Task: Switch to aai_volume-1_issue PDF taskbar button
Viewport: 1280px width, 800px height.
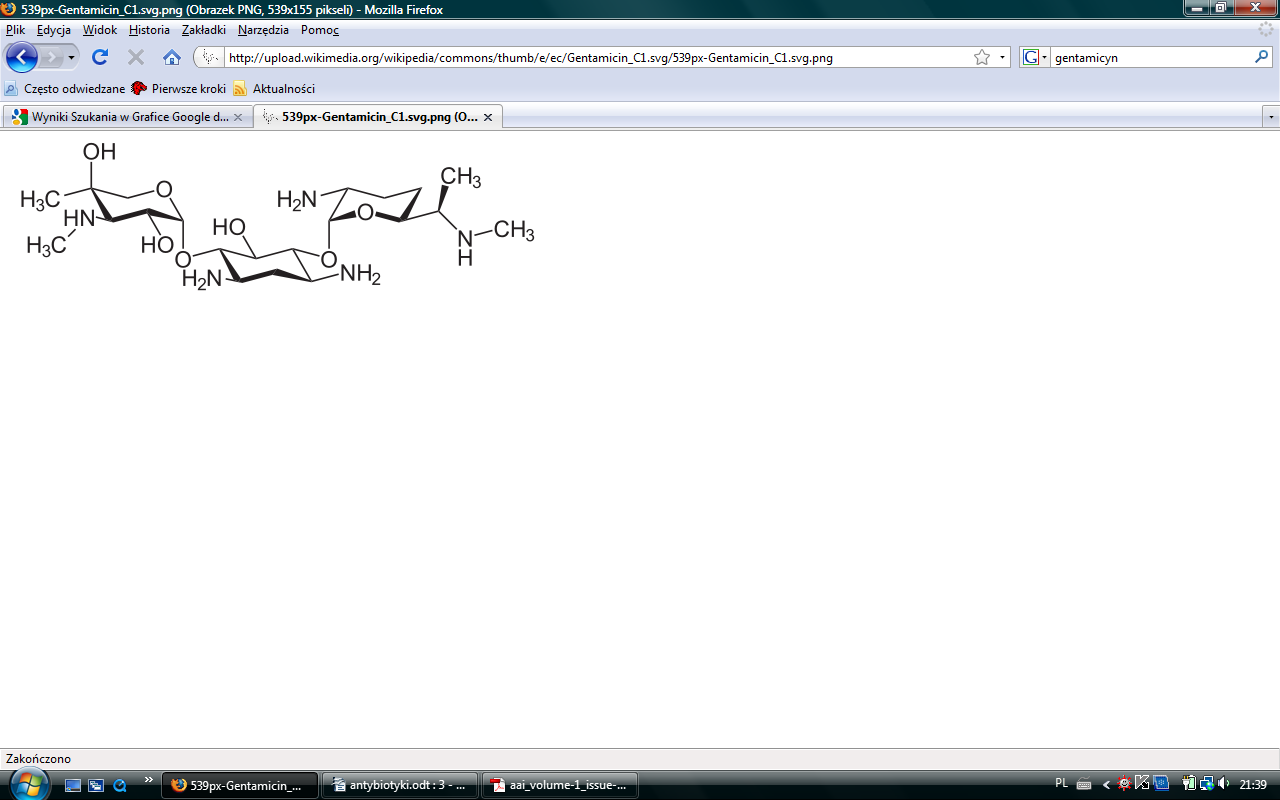Action: pos(560,785)
